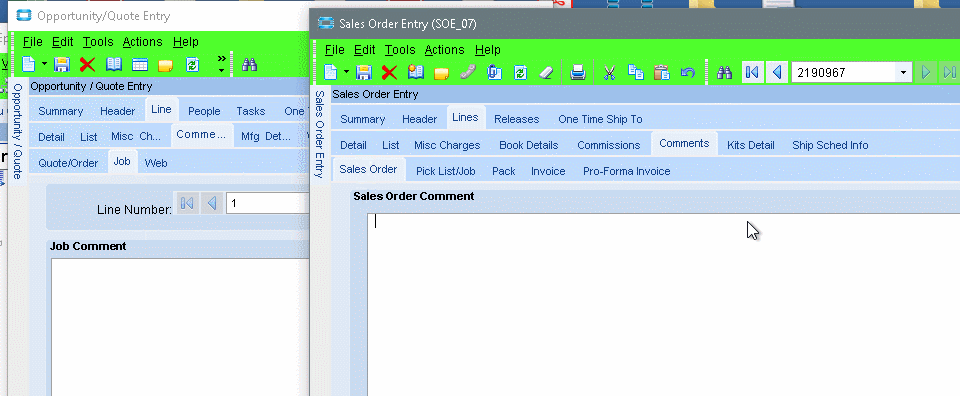Save the quote in Opportunity/Quote Entry
This screenshot has width=960, height=396.
(x=61, y=64)
